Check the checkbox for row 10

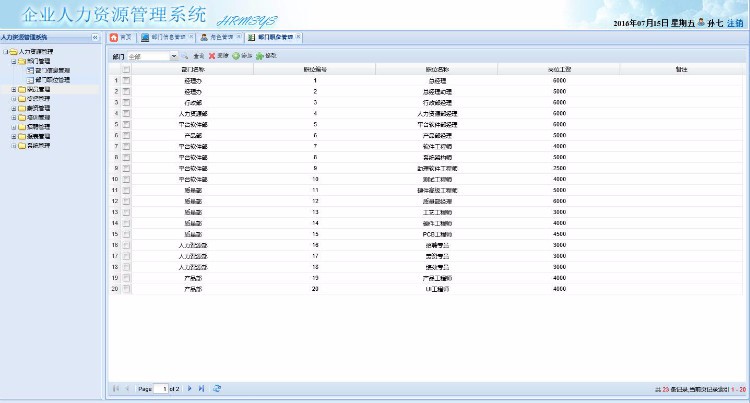tap(126, 179)
